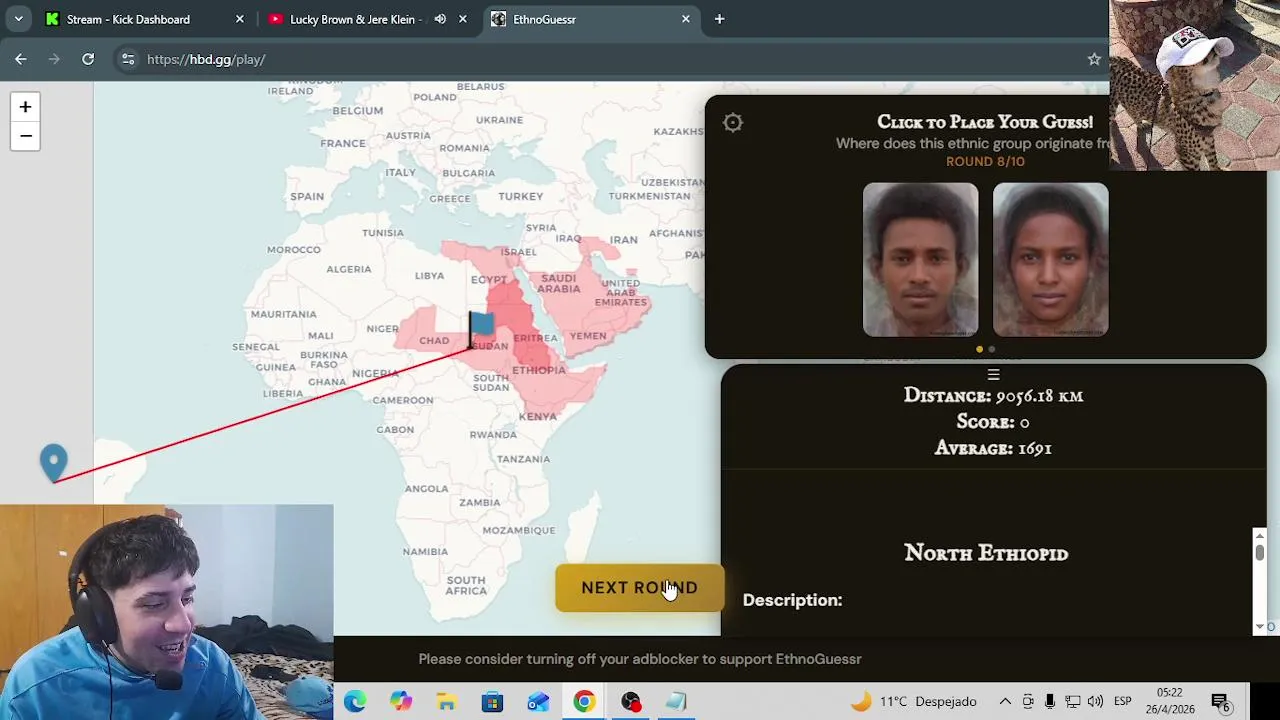Select the second carousel dot under photos

(x=992, y=349)
